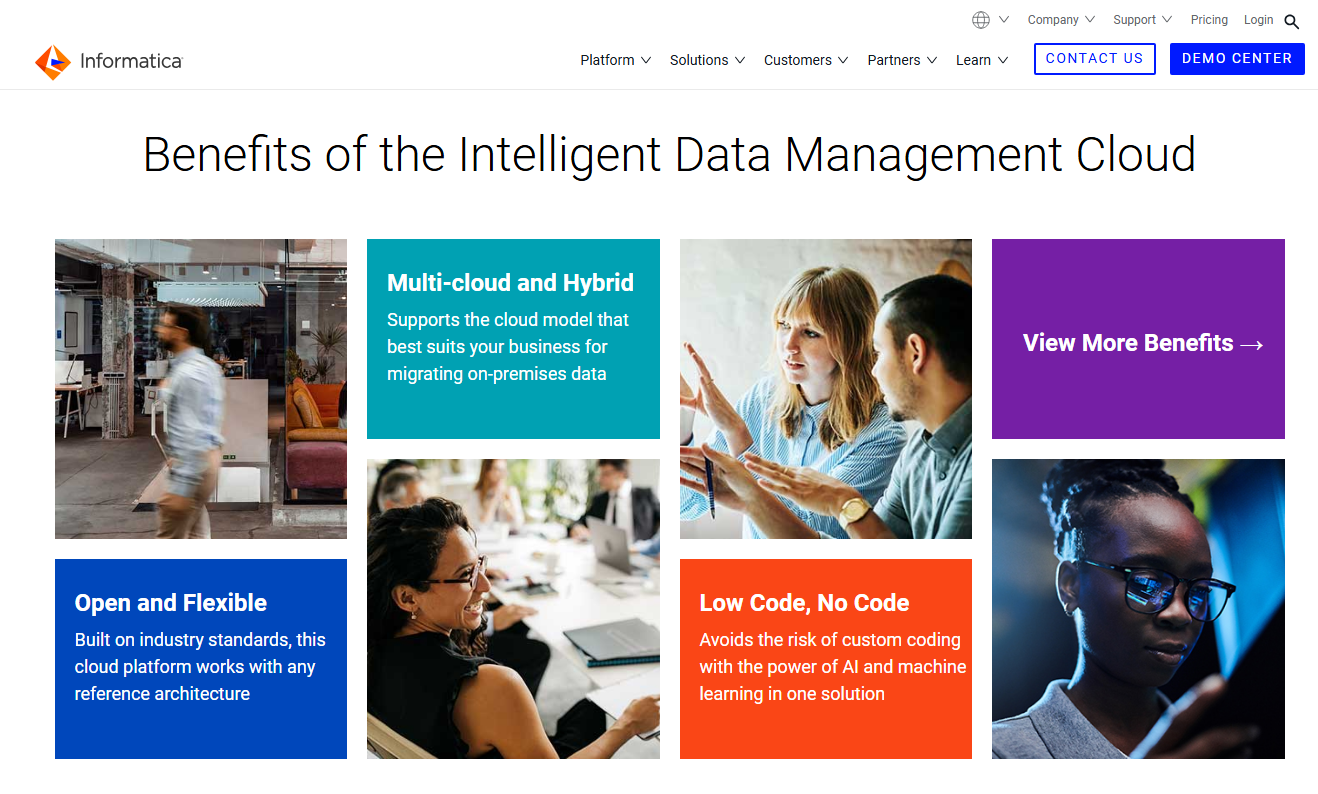Expand the Support dropdown

click(x=1142, y=20)
